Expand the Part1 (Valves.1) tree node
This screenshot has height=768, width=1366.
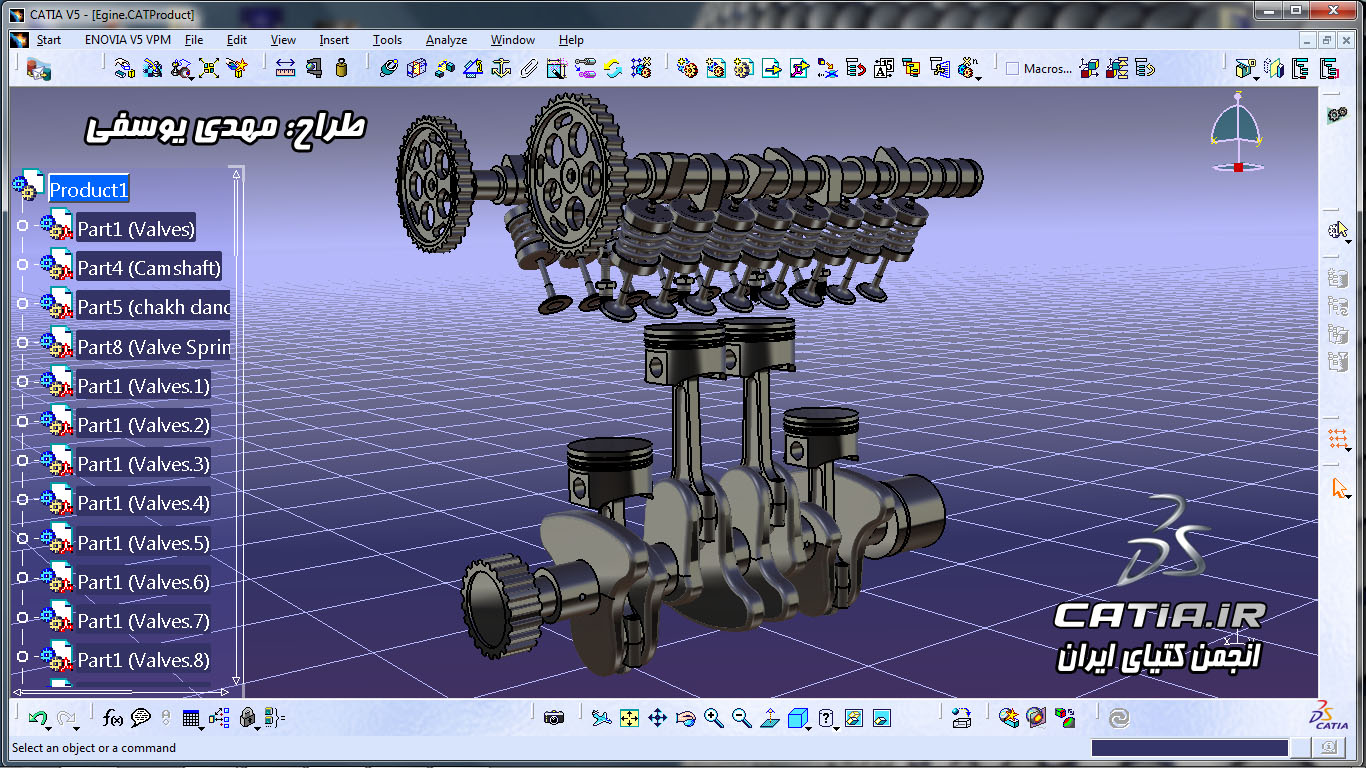point(23,382)
